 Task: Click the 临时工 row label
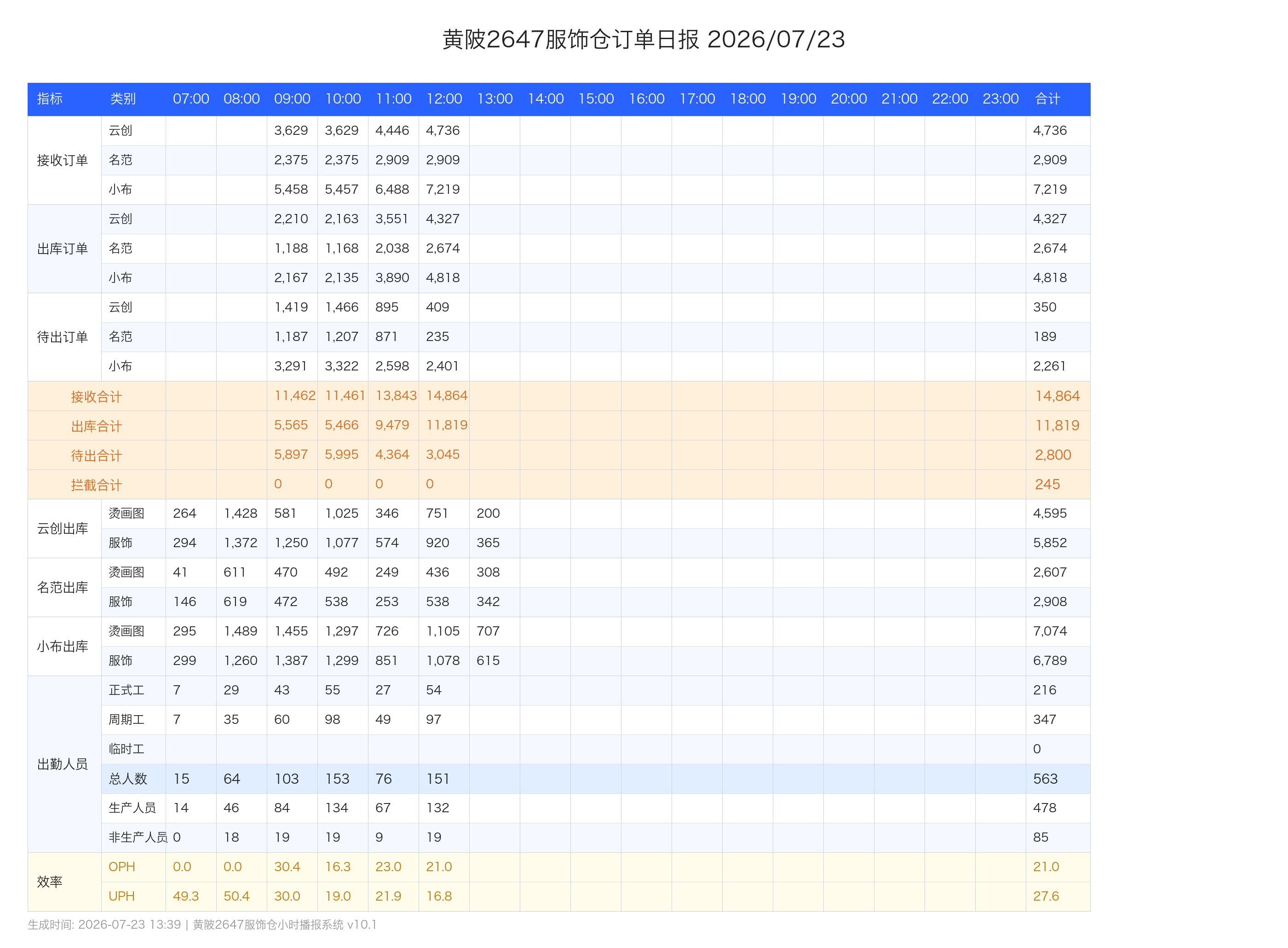pyautogui.click(x=126, y=749)
